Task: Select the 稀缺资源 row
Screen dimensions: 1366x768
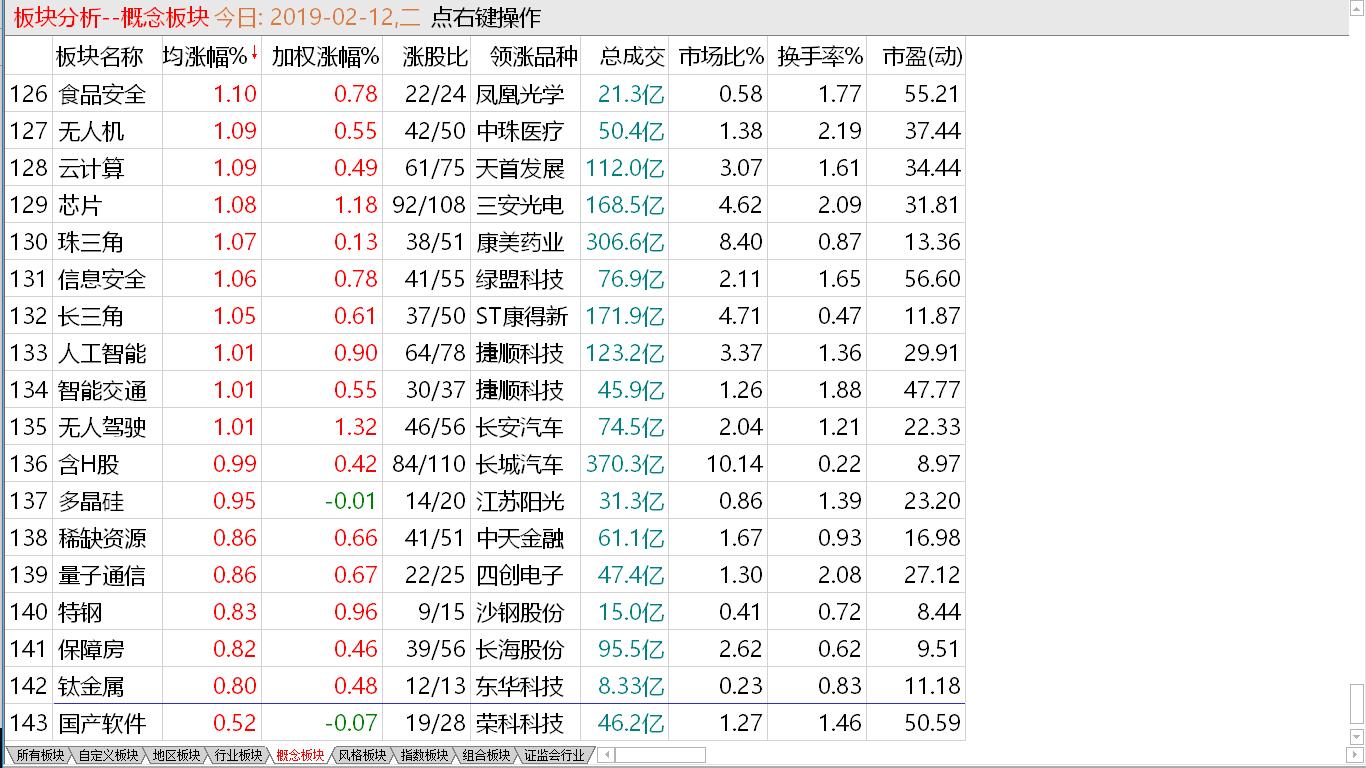Action: tap(485, 538)
